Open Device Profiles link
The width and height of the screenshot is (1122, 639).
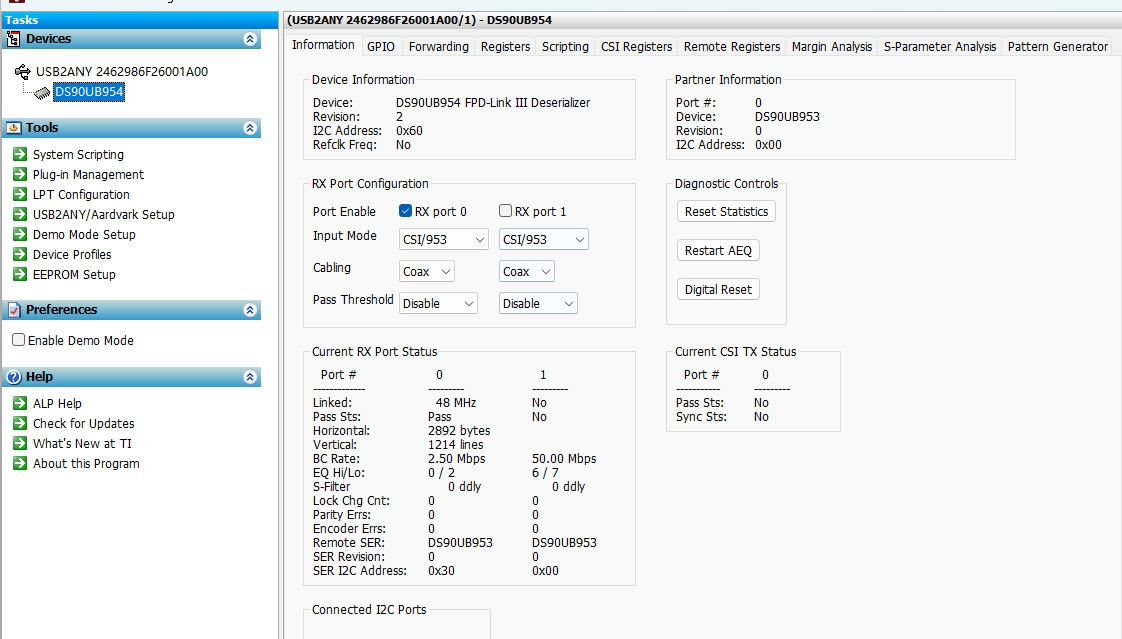(x=72, y=255)
